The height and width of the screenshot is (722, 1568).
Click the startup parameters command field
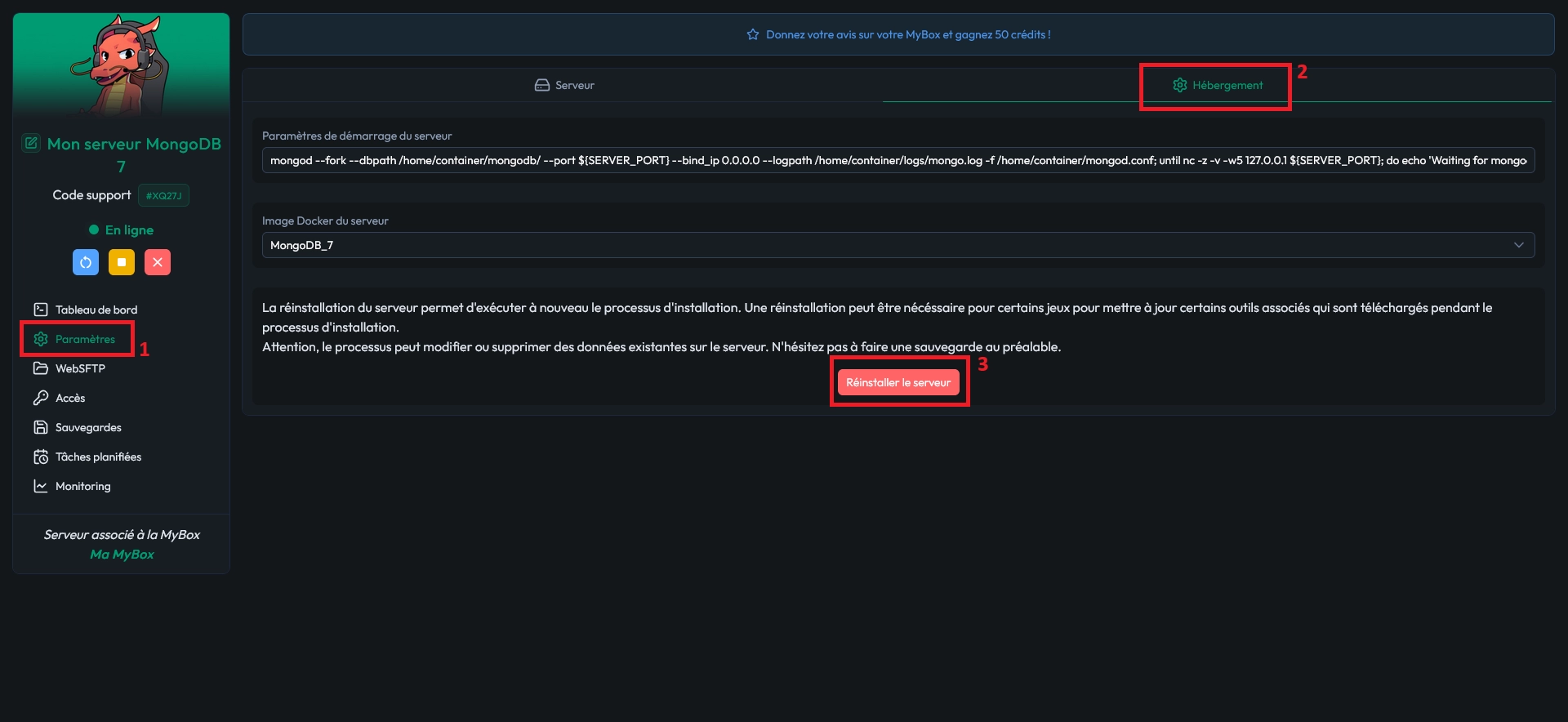point(898,160)
